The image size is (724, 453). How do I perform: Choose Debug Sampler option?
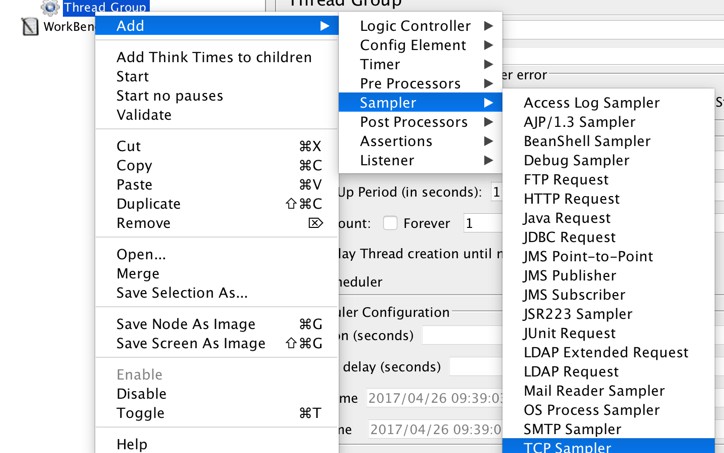tap(576, 160)
